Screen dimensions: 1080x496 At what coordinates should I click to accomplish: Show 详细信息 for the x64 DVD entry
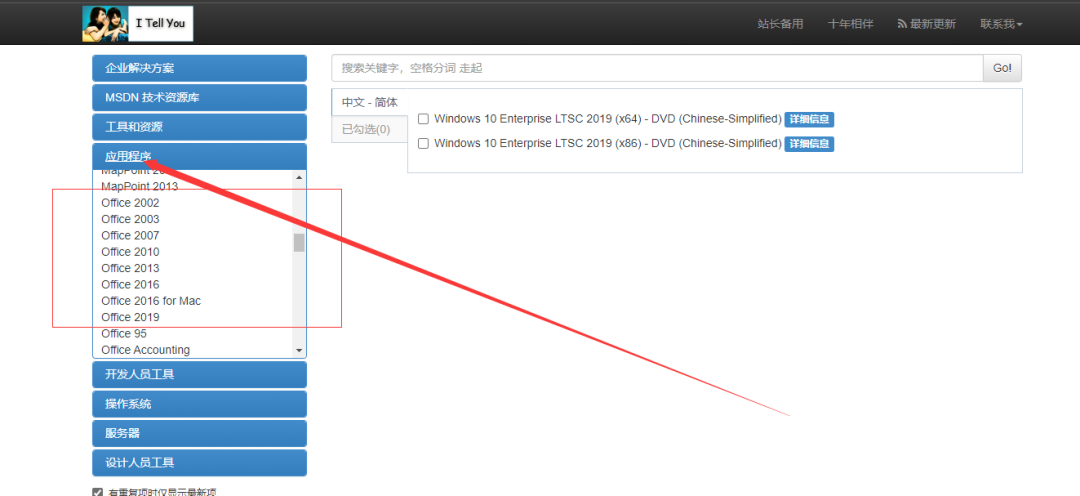(809, 119)
